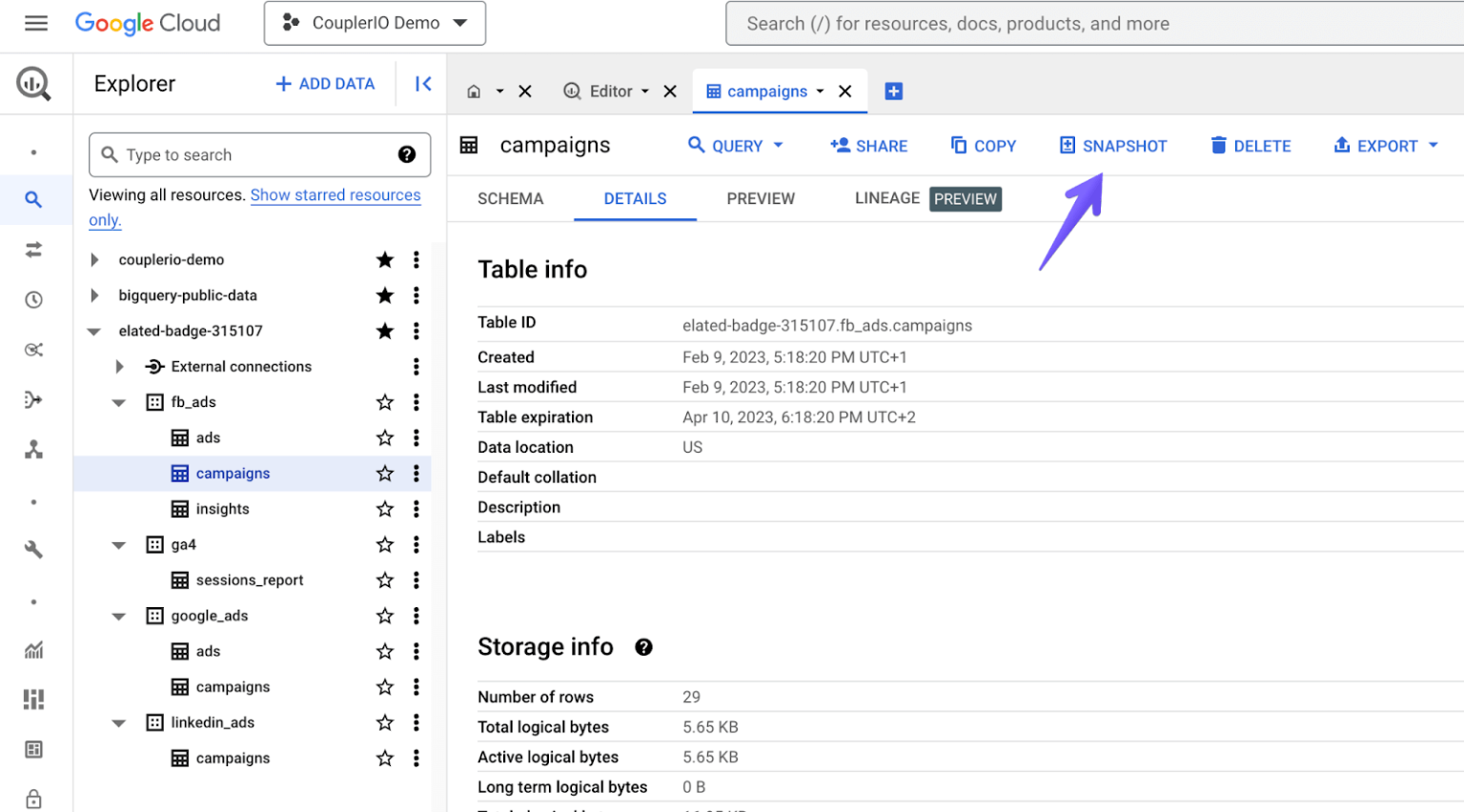1464x812 pixels.
Task: Select the Data transfers icon in sidebar
Action: click(33, 250)
